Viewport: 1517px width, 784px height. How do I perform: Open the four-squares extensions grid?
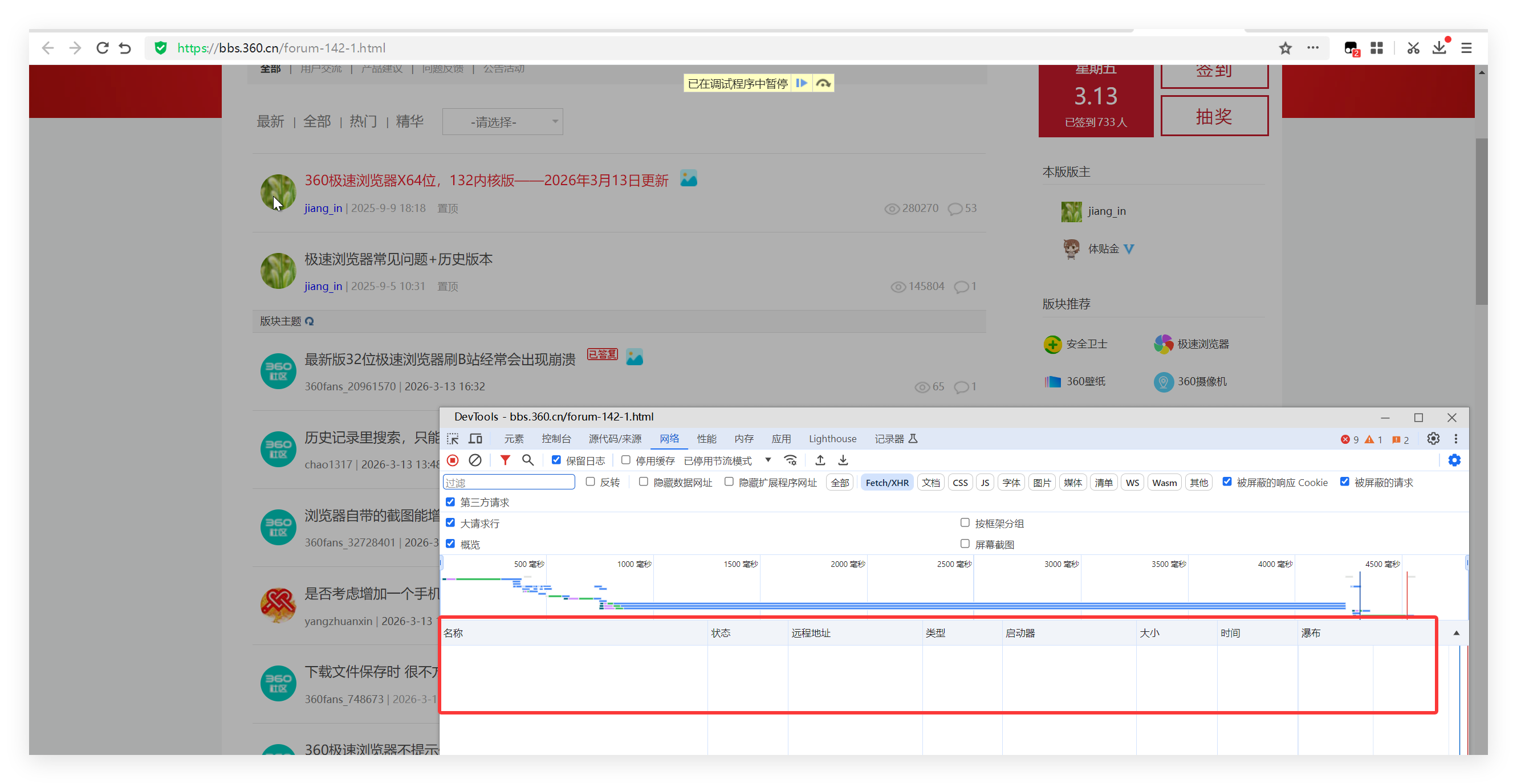(1376, 48)
